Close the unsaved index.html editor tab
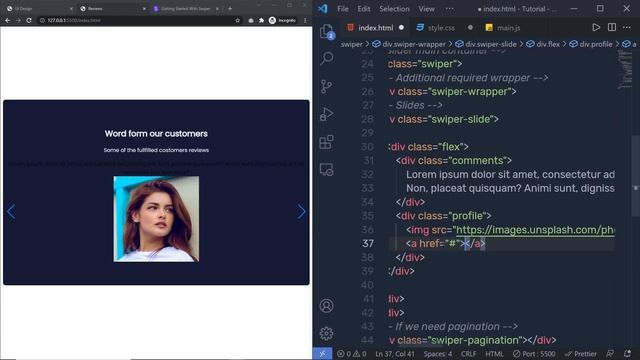The image size is (640, 360). 402,27
